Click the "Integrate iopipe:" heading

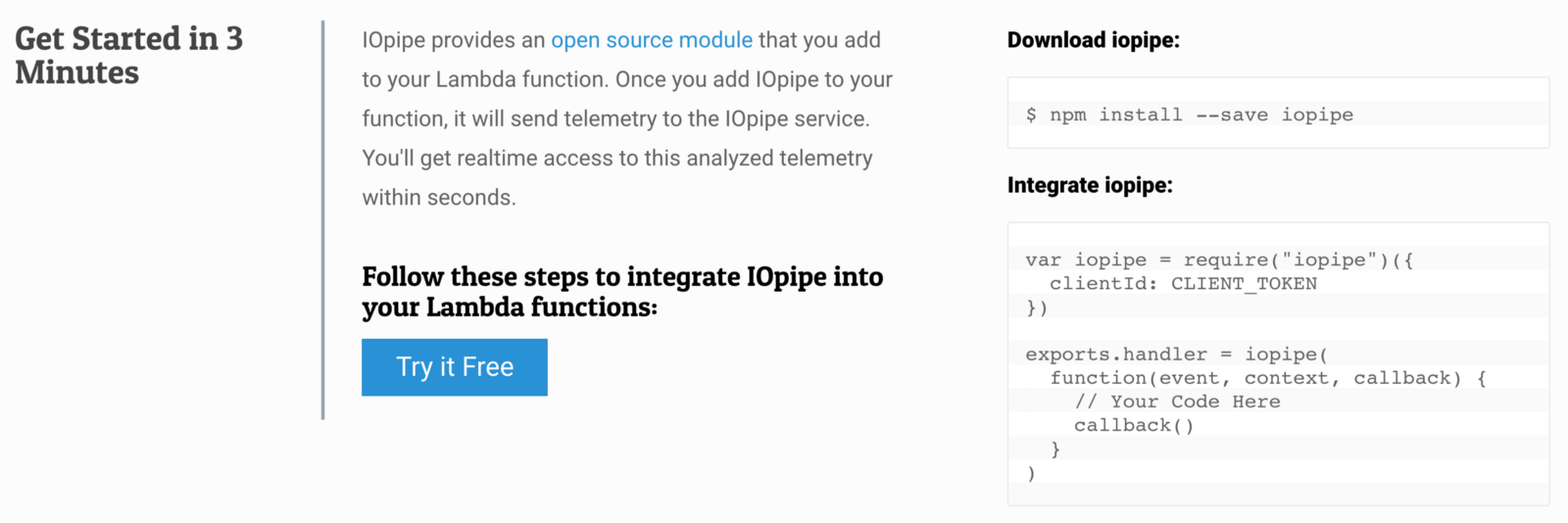click(x=1090, y=185)
